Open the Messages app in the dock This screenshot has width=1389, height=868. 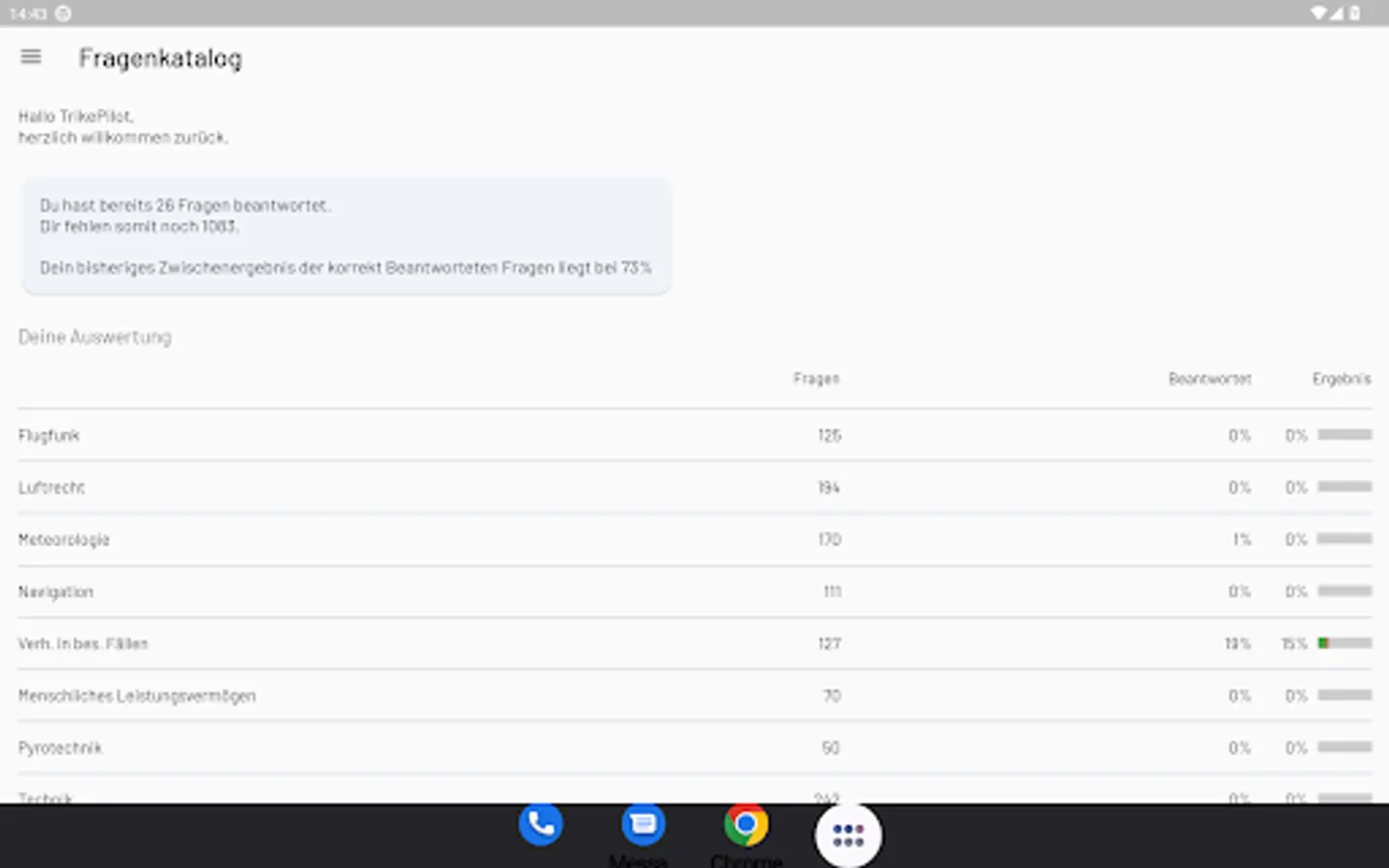pyautogui.click(x=643, y=825)
